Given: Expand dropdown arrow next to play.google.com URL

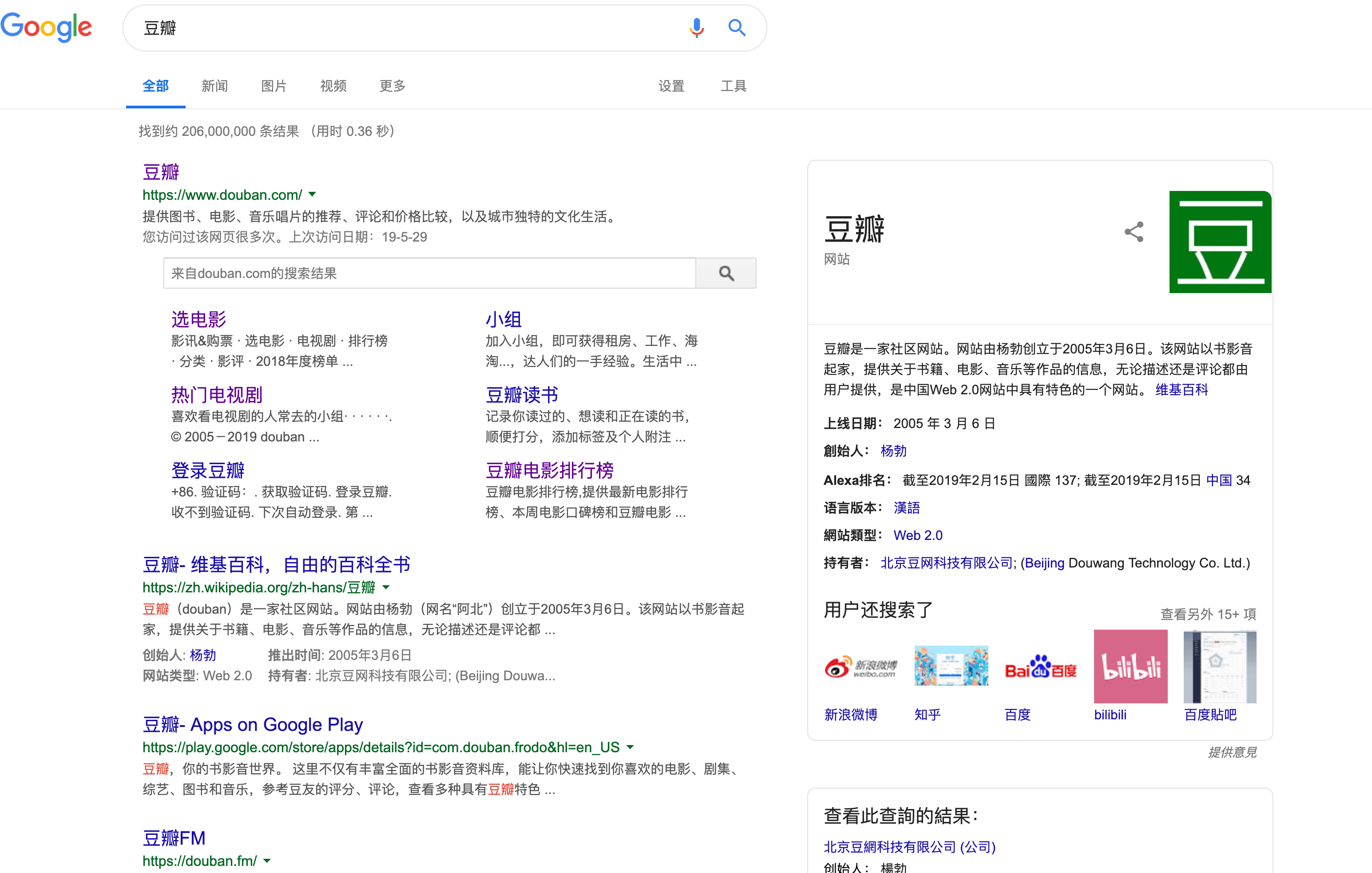Looking at the screenshot, I should pyautogui.click(x=630, y=747).
